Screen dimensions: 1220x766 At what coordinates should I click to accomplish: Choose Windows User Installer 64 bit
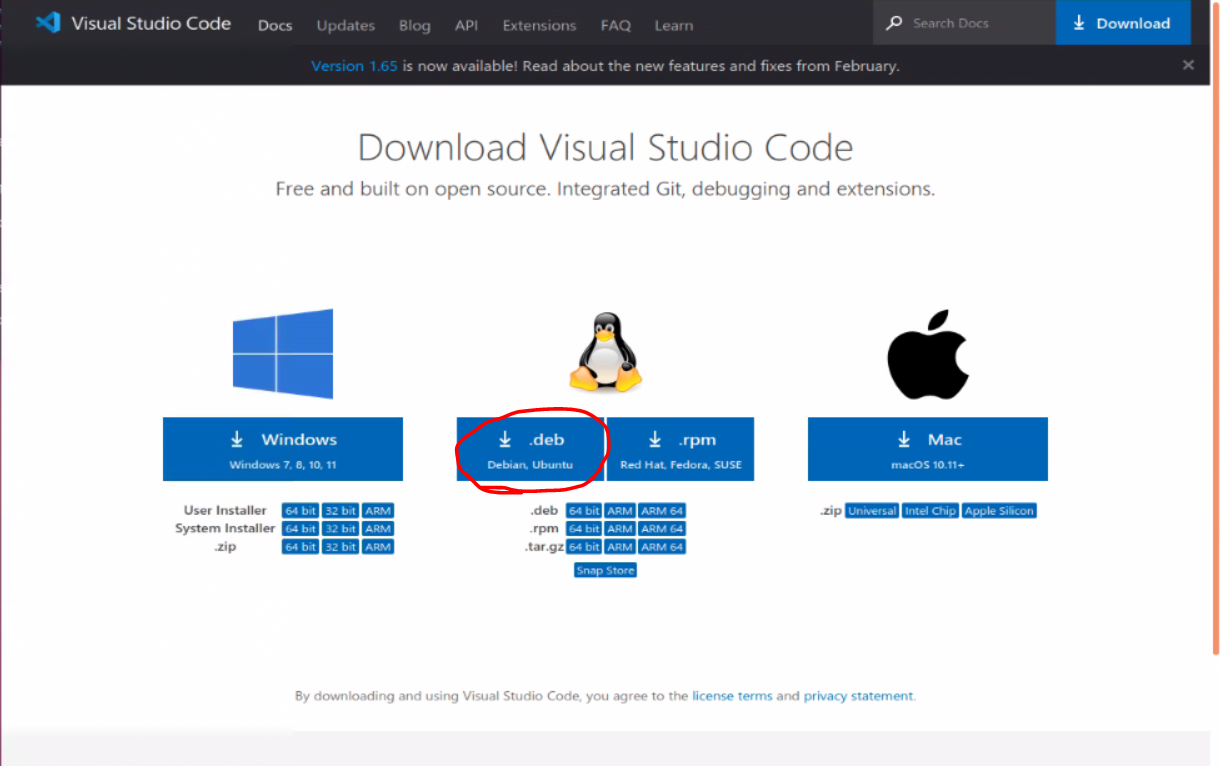[300, 511]
